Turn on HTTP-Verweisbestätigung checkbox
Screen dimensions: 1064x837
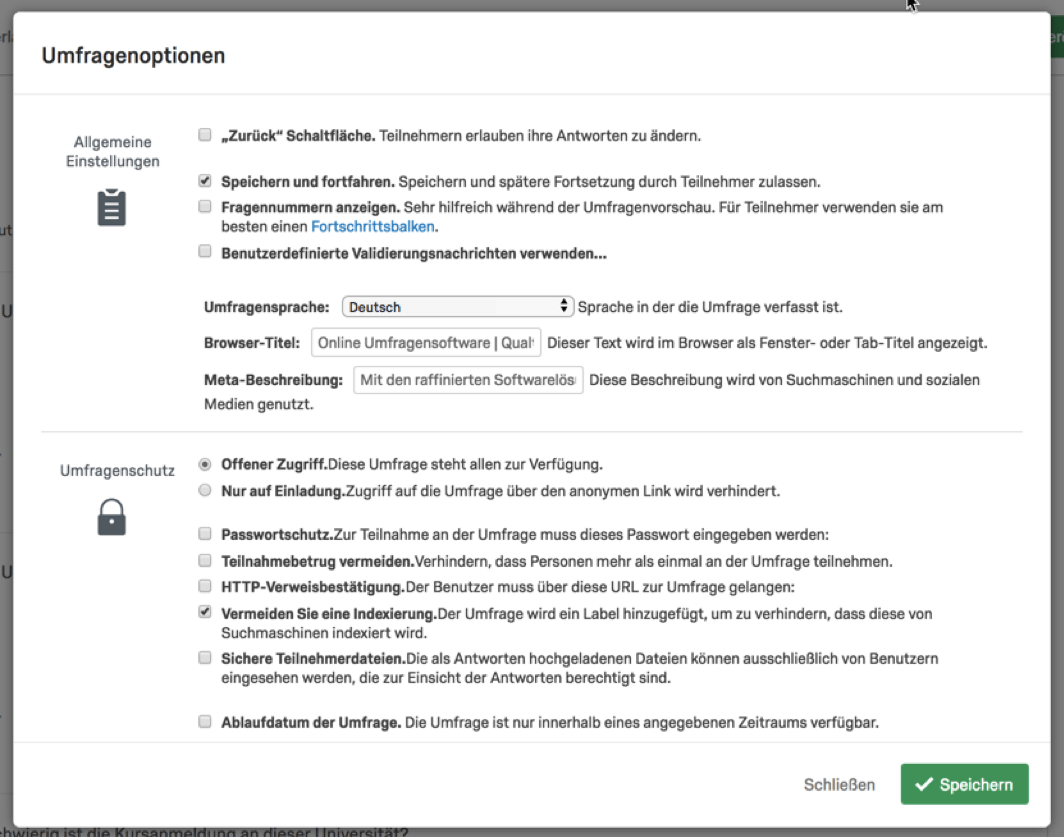(205, 586)
